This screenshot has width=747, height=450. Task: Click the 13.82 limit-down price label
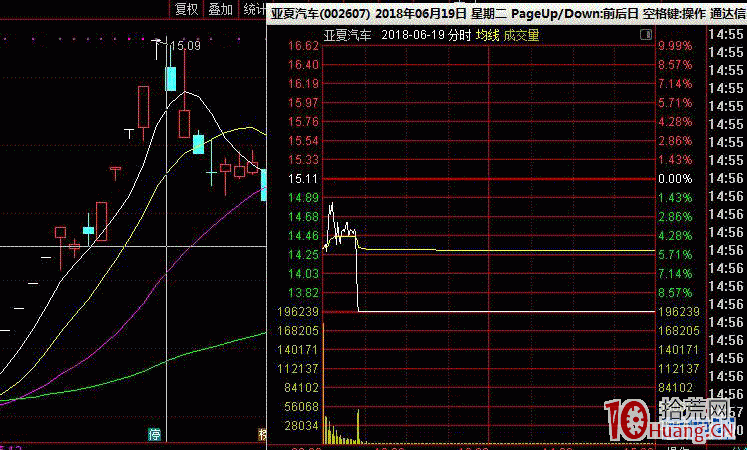[303, 293]
